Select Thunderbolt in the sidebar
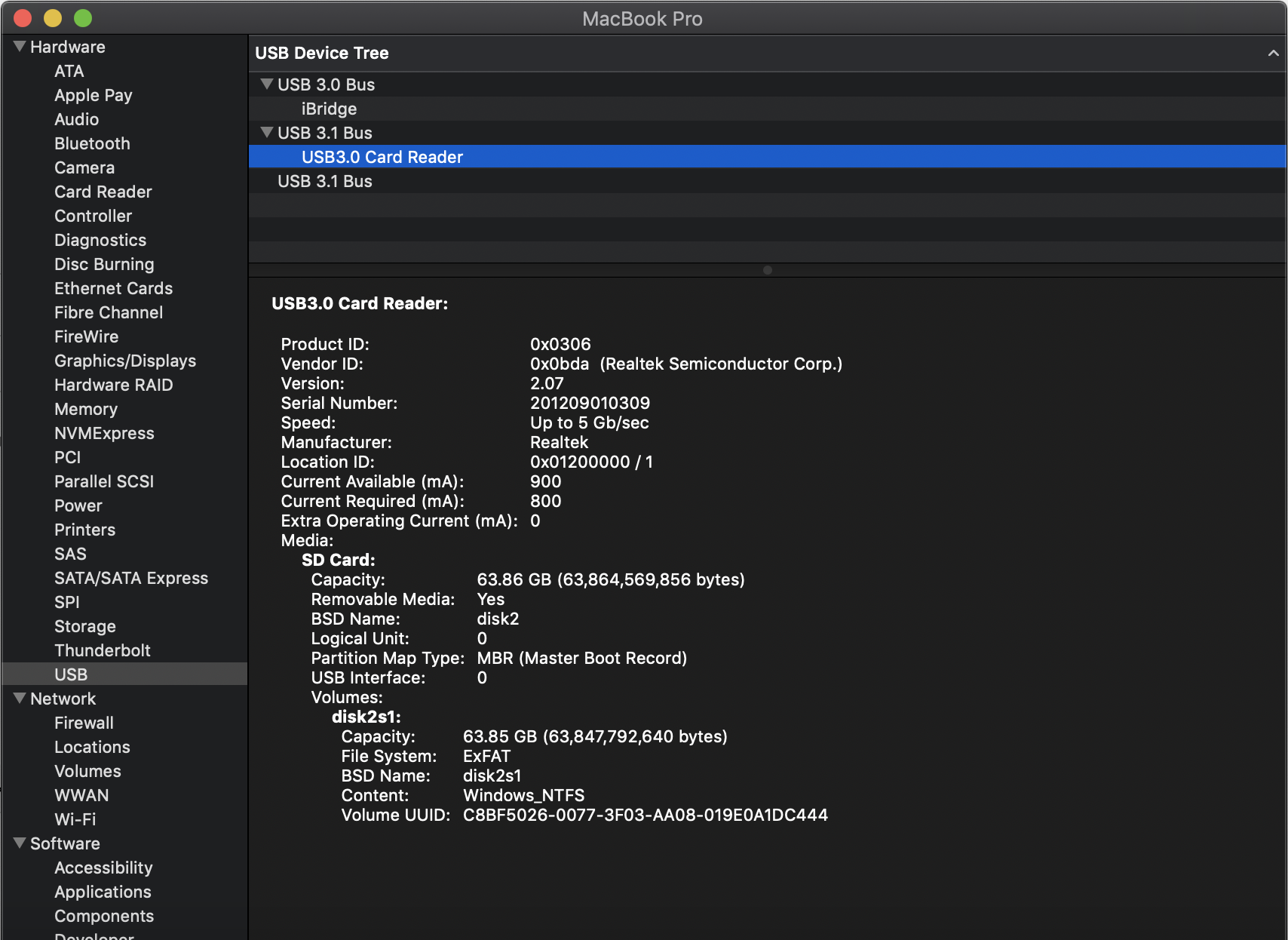Viewport: 1288px width, 940px height. (x=103, y=650)
